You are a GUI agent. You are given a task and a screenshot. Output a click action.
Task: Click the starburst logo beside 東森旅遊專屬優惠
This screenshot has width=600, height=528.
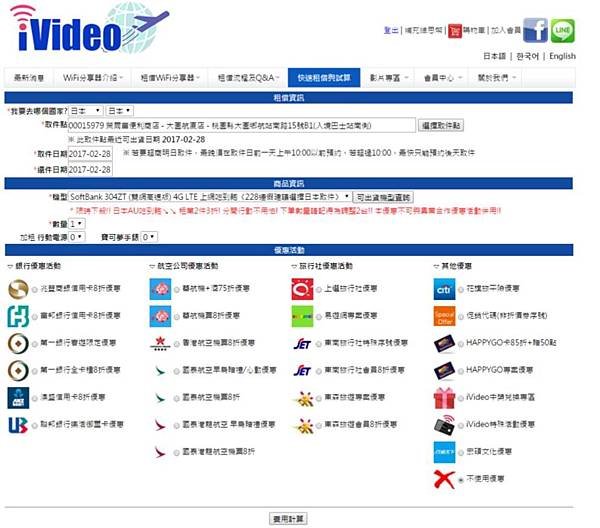coord(303,398)
